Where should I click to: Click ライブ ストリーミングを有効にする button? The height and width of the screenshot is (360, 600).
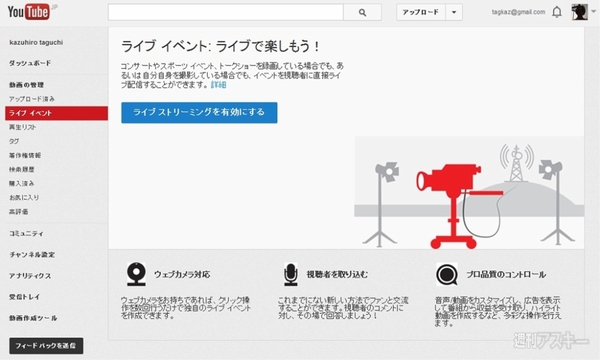[x=199, y=112]
